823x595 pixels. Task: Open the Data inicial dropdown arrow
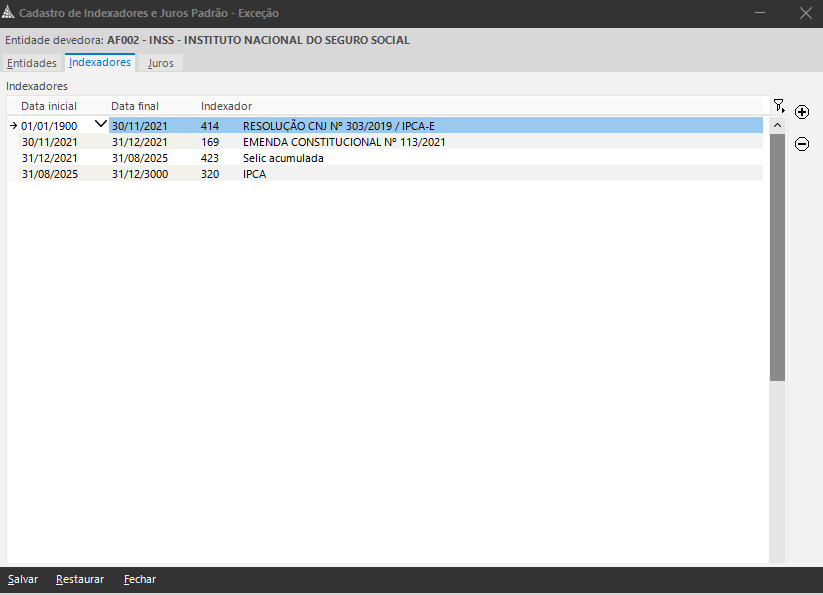100,124
